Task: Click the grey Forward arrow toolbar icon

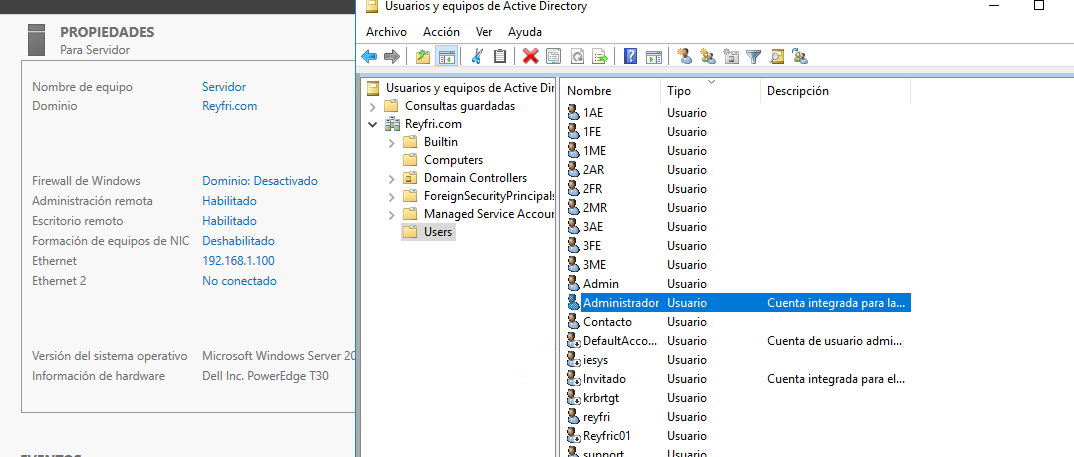Action: click(391, 57)
